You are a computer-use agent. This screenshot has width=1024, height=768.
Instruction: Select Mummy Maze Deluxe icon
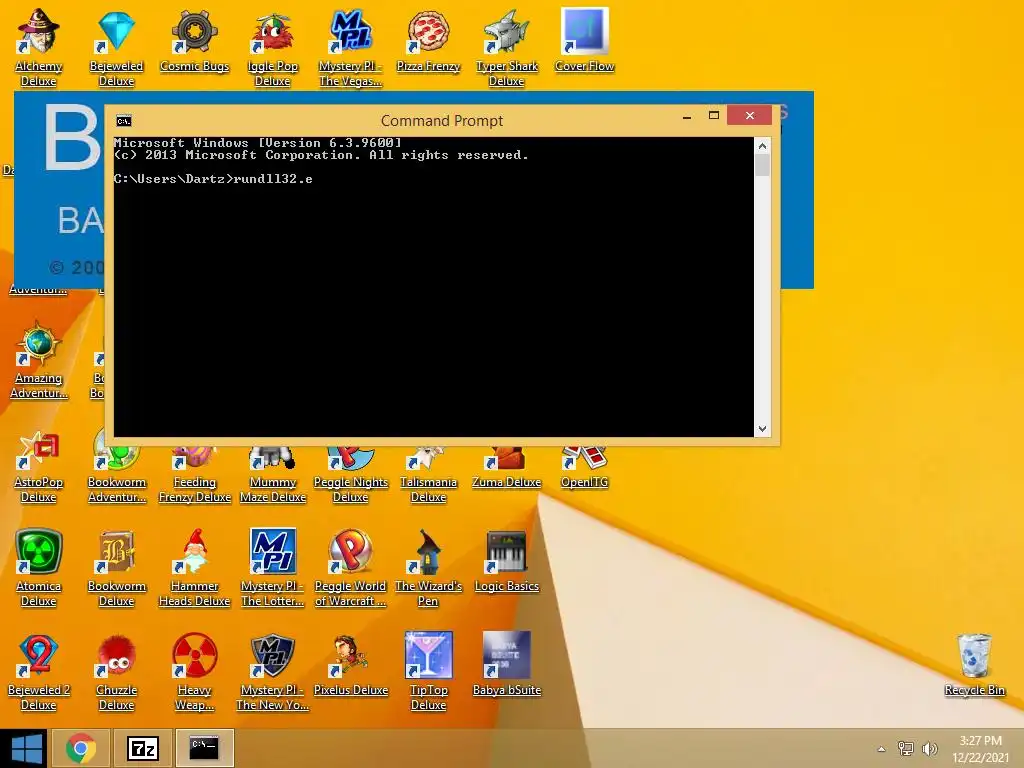pyautogui.click(x=272, y=475)
